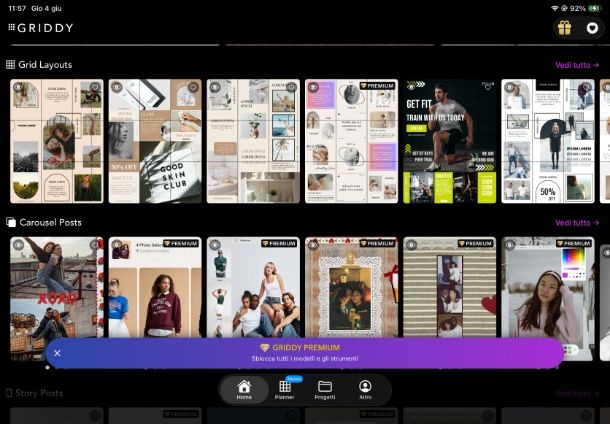610x424 pixels.
Task: Open the maroon sweatshirt carousel template
Action: [x=155, y=288]
